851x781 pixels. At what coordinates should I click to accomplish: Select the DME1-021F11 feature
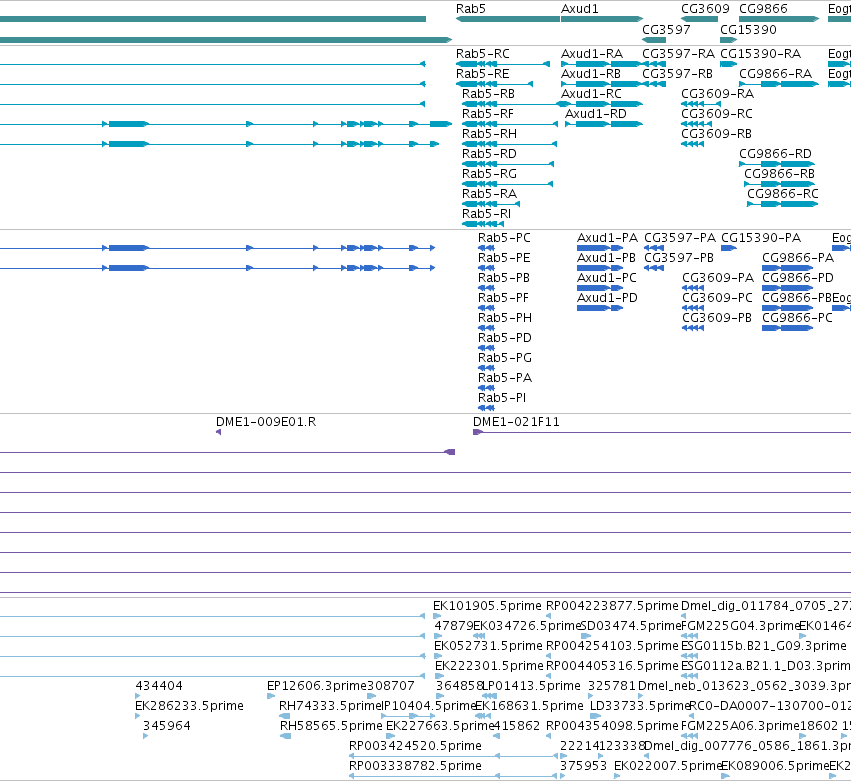pos(516,422)
